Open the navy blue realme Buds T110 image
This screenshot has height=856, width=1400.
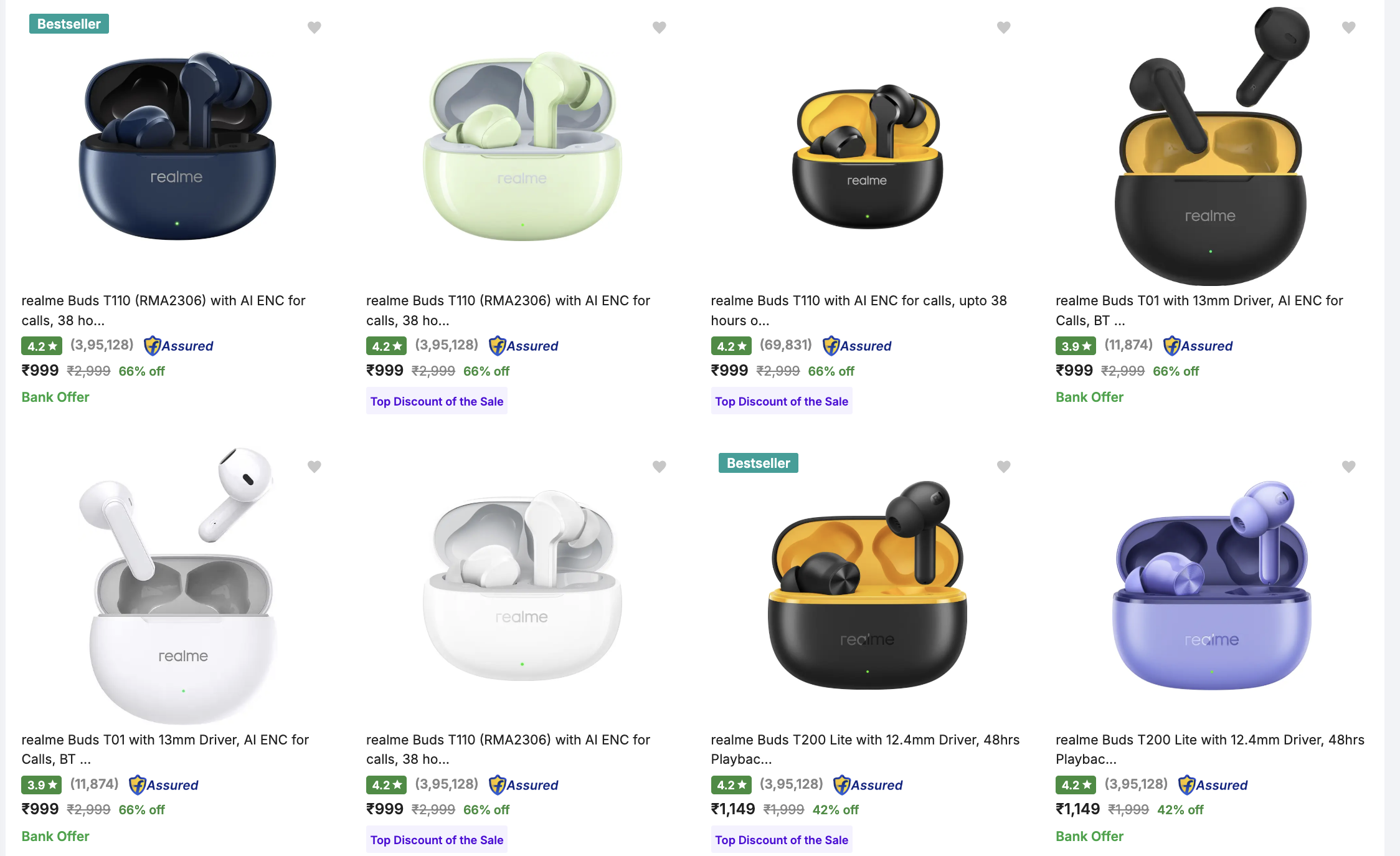pyautogui.click(x=177, y=146)
